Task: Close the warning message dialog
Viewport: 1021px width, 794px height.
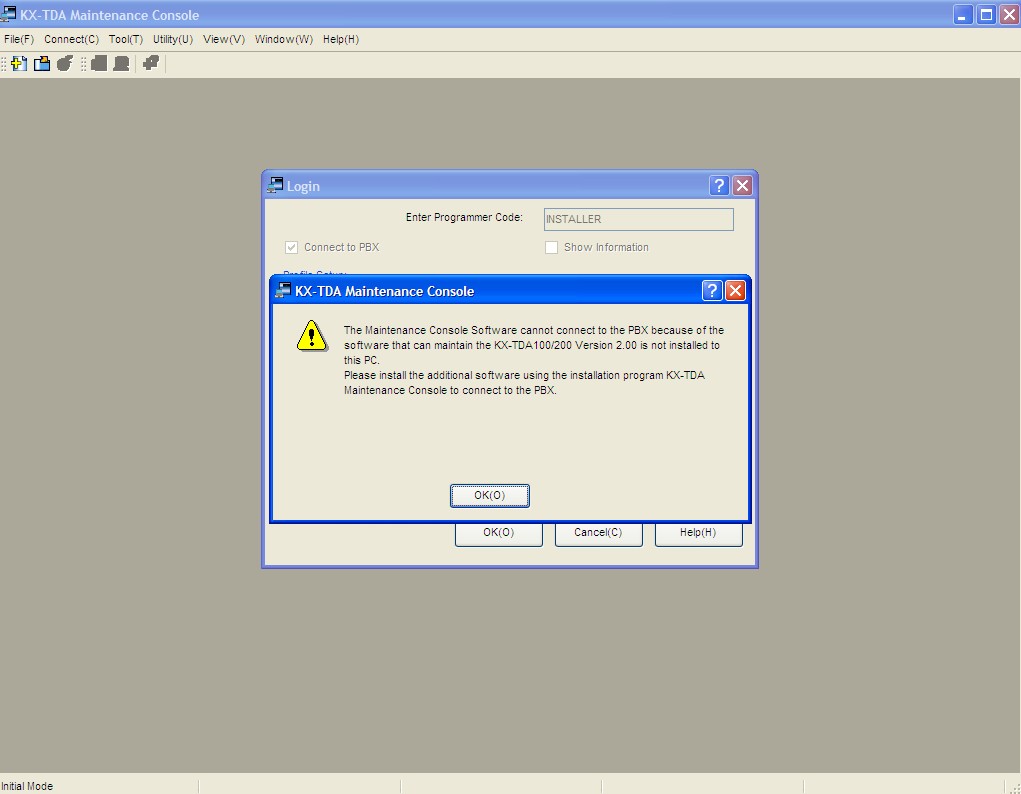Action: 735,291
